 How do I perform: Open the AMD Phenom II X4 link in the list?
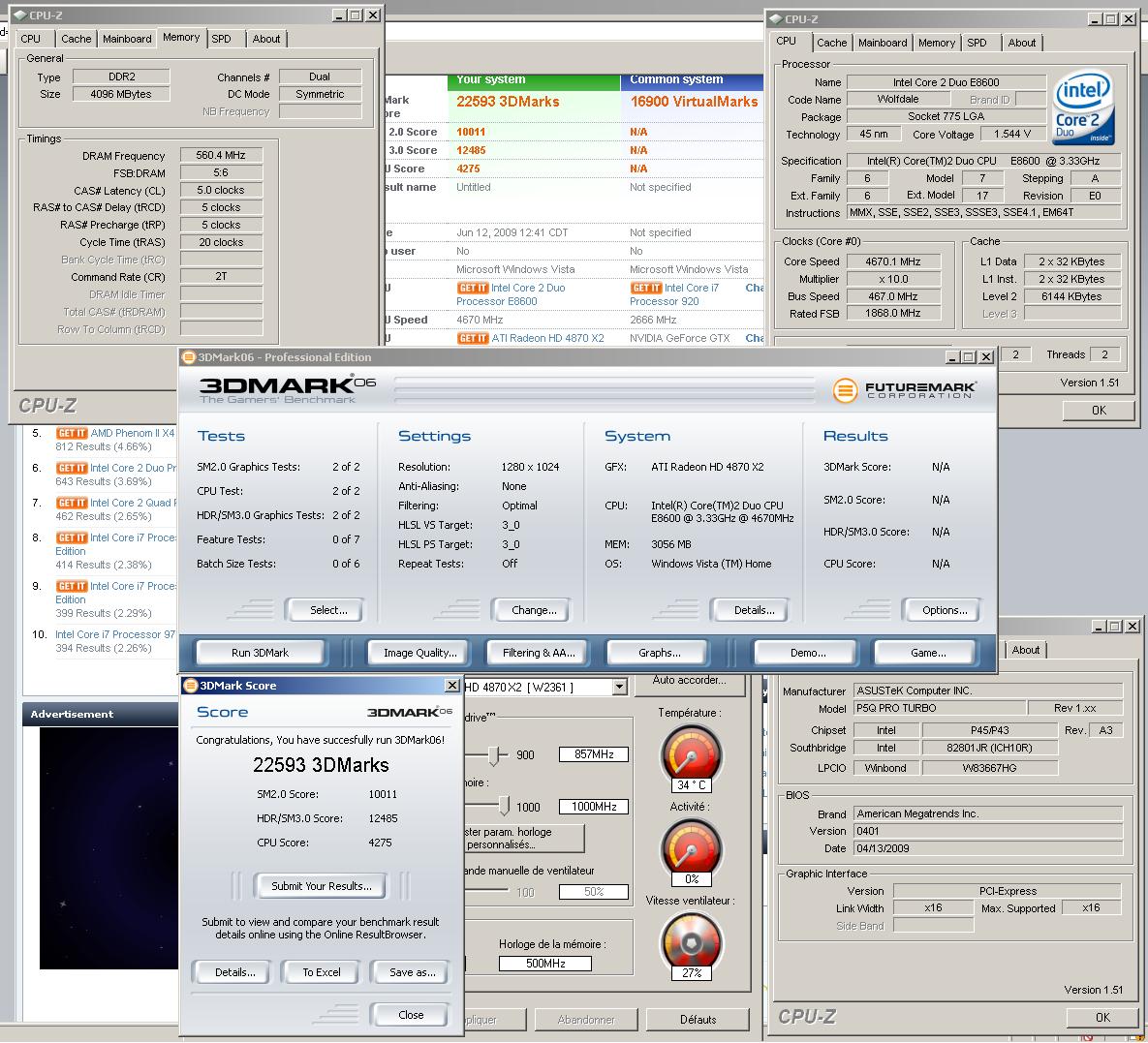point(133,433)
